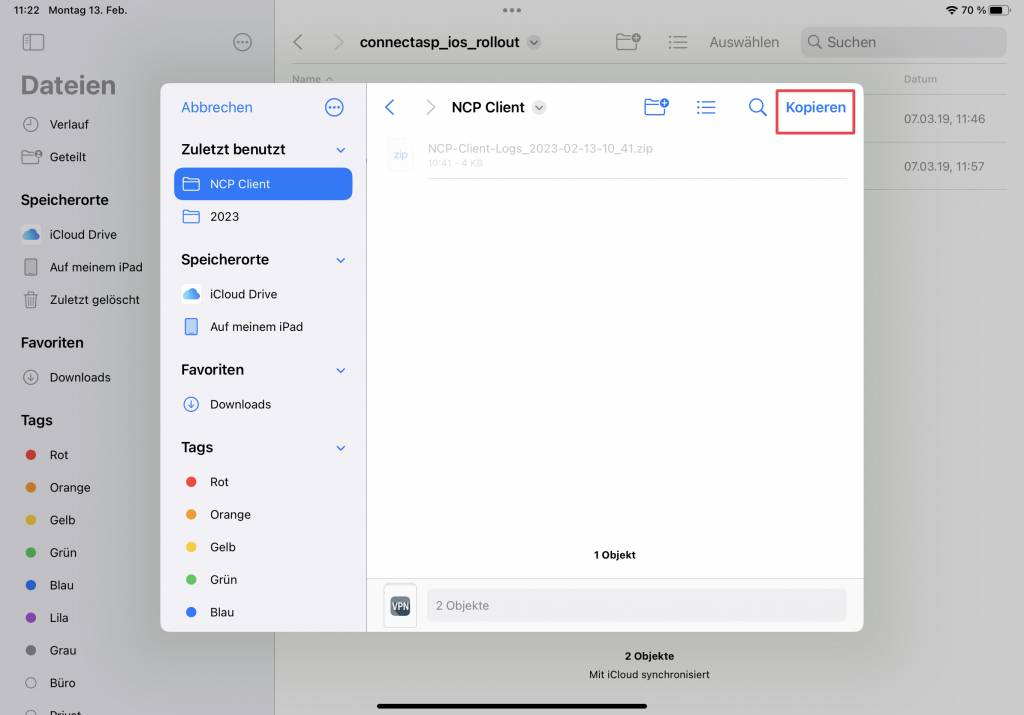The height and width of the screenshot is (715, 1024).
Task: Click the VPN file thumbnail at bottom
Action: click(400, 605)
